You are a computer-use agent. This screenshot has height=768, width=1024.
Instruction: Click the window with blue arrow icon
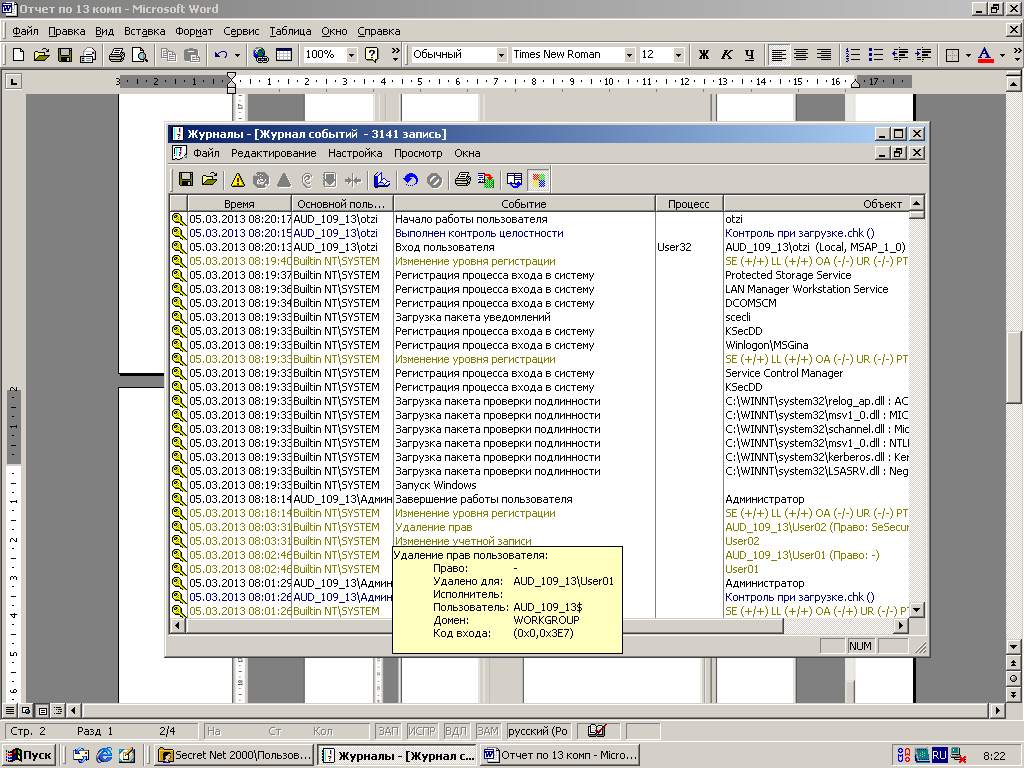[515, 180]
